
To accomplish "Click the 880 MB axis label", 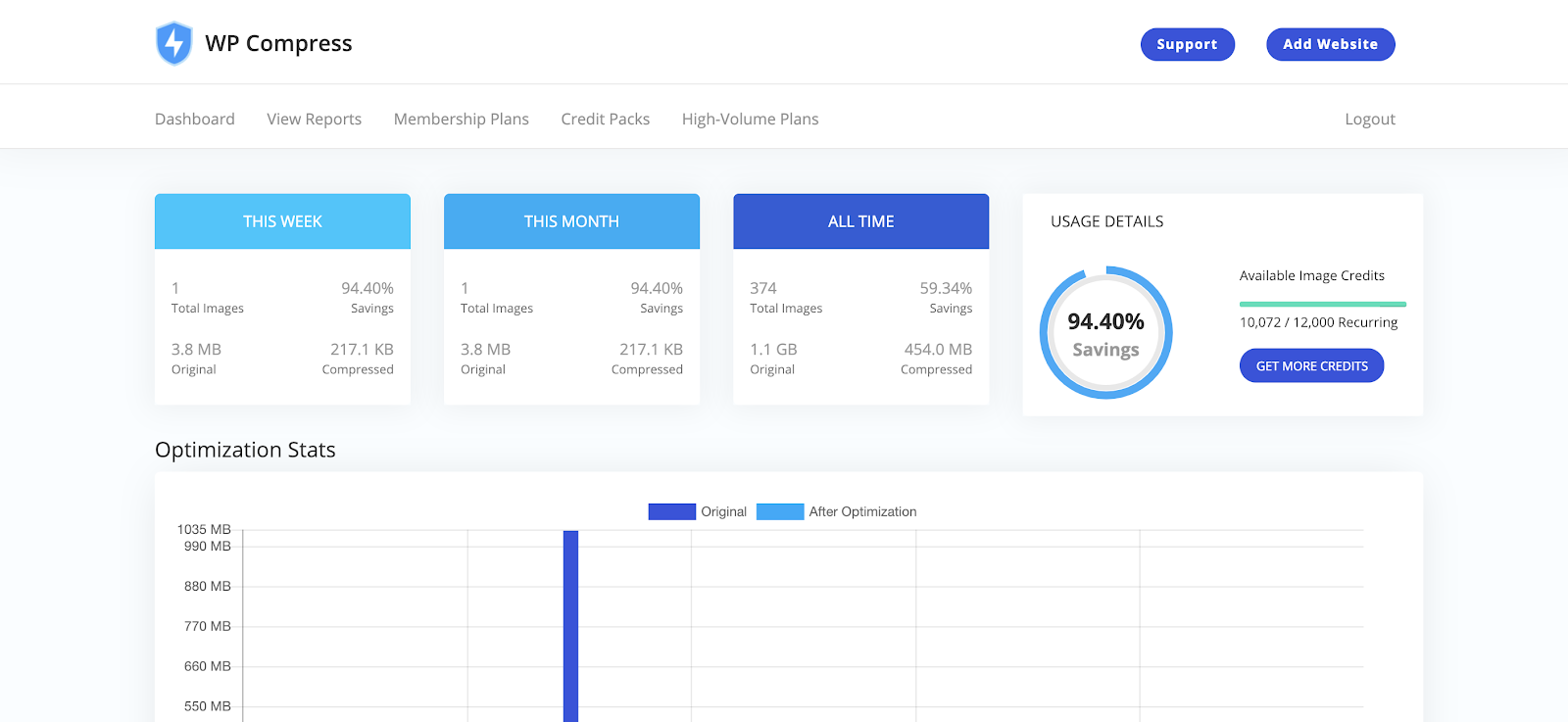I will pos(208,586).
